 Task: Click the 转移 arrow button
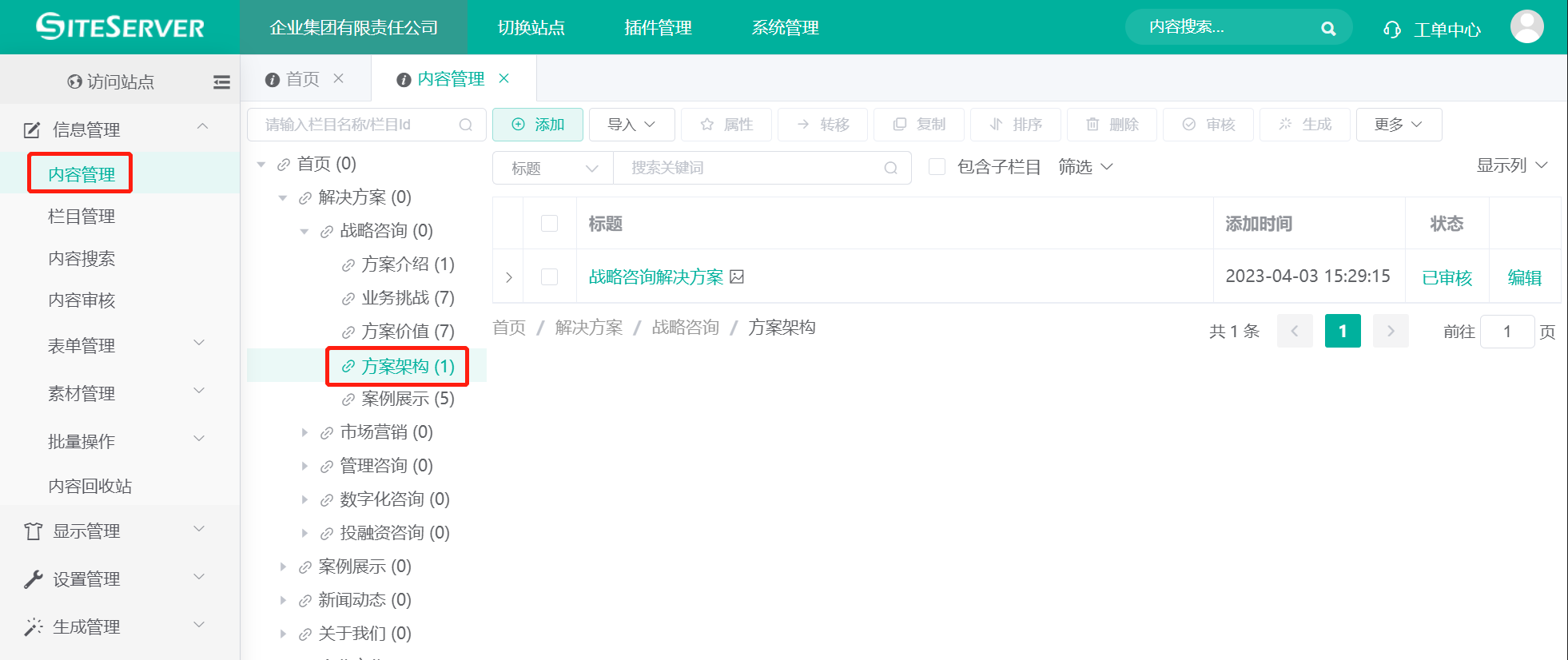(x=822, y=125)
